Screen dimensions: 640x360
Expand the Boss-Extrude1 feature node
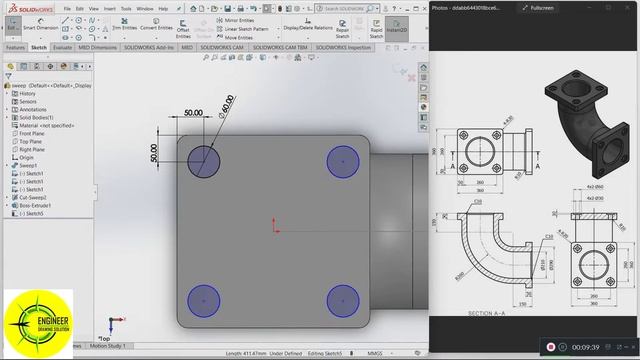(x=7, y=205)
